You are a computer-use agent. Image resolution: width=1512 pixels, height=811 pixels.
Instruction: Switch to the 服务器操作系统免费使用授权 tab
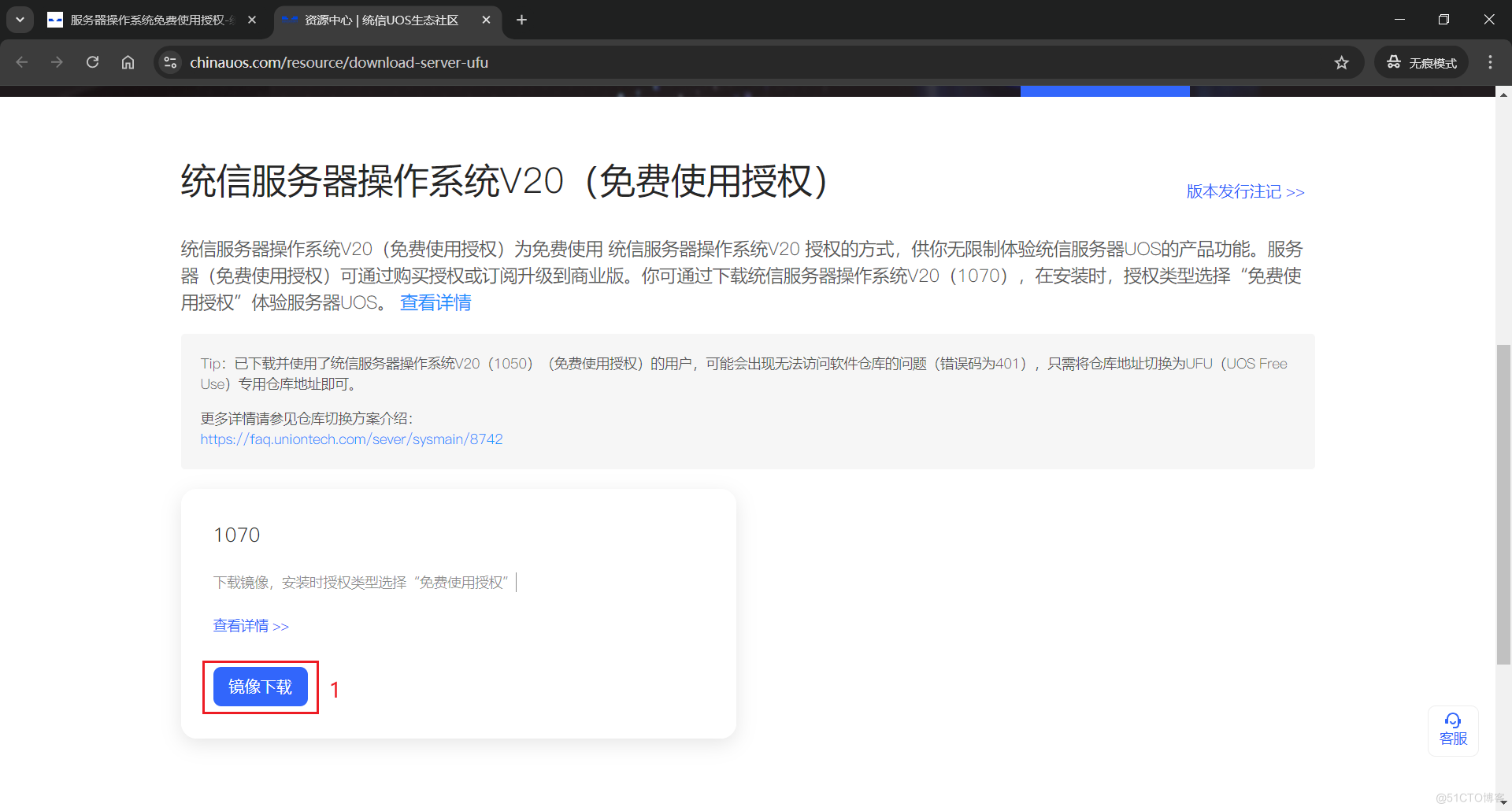[152, 20]
